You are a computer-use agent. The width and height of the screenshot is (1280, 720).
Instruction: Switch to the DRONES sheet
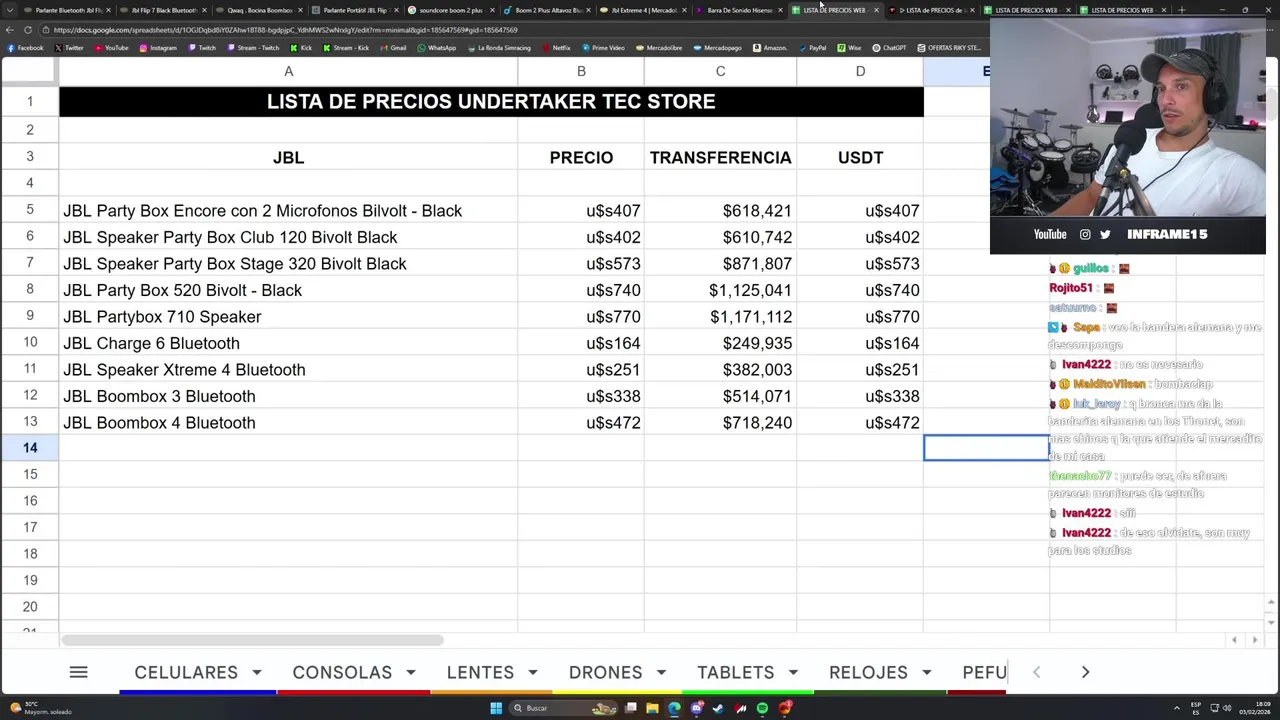[x=605, y=672]
